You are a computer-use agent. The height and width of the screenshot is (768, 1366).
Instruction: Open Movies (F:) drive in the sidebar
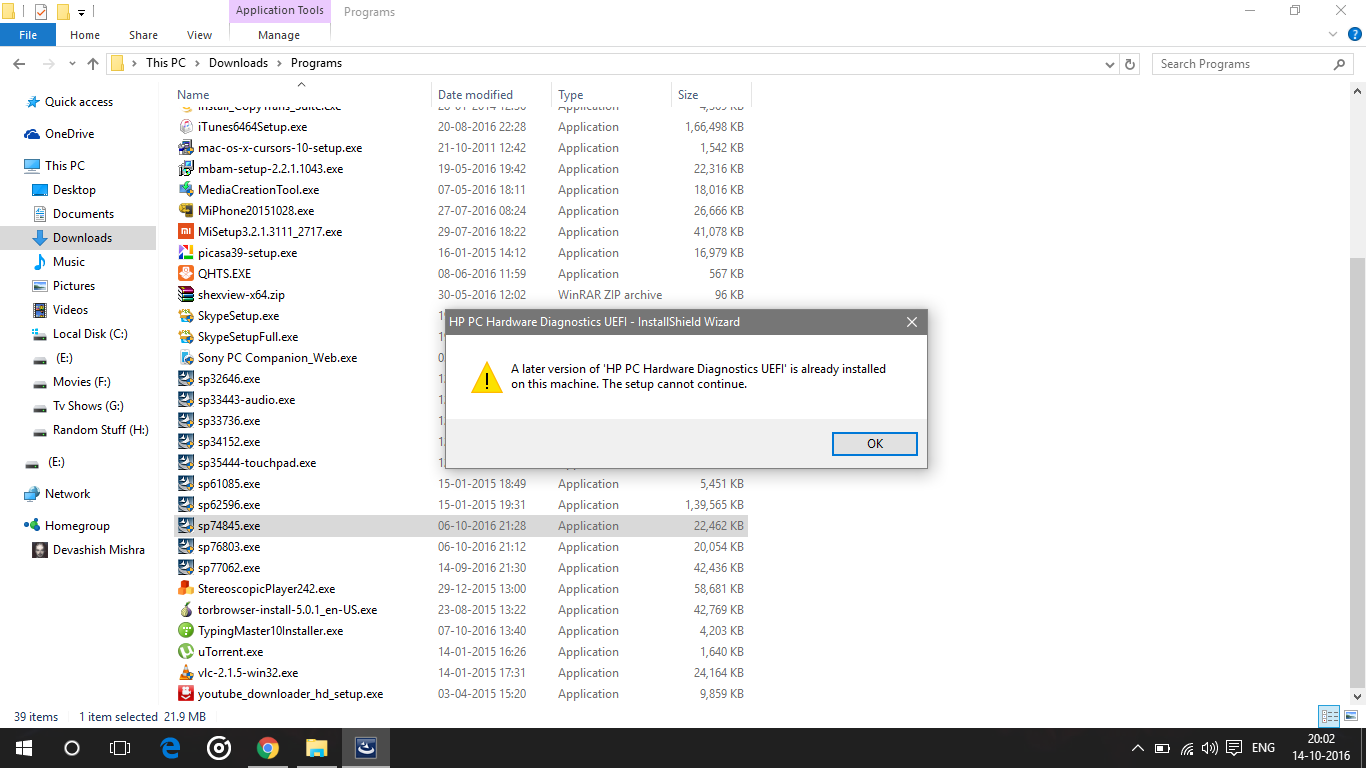click(x=81, y=382)
